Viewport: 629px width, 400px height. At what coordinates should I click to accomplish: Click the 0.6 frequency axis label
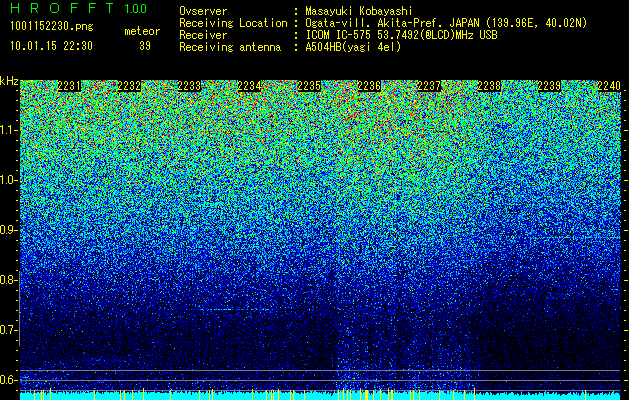click(8, 380)
